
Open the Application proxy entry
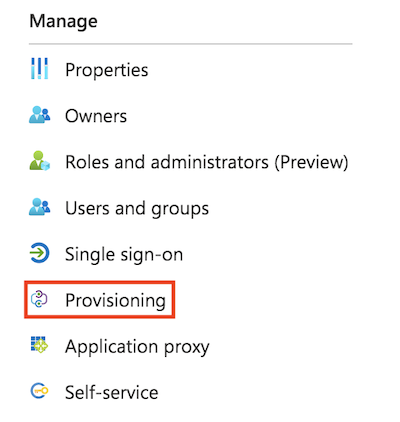pyautogui.click(x=137, y=347)
